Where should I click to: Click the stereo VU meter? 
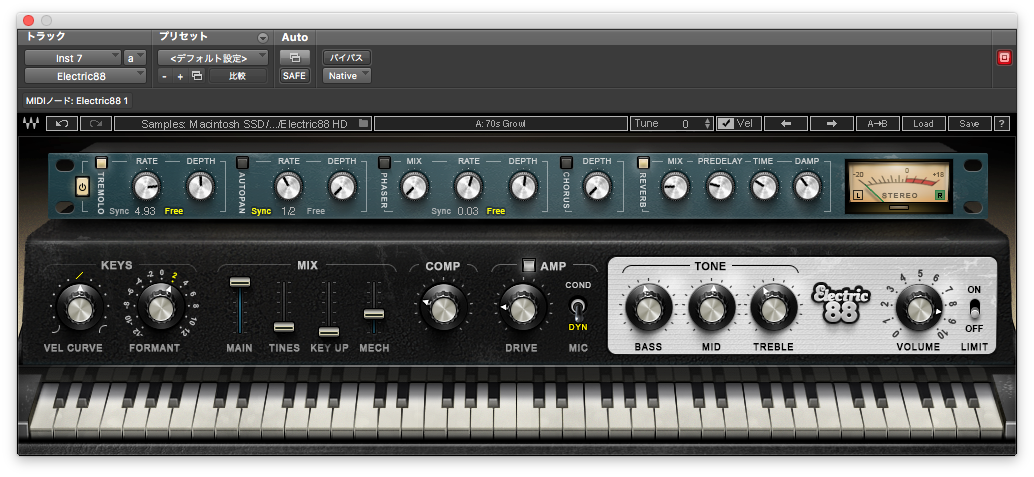pyautogui.click(x=899, y=187)
